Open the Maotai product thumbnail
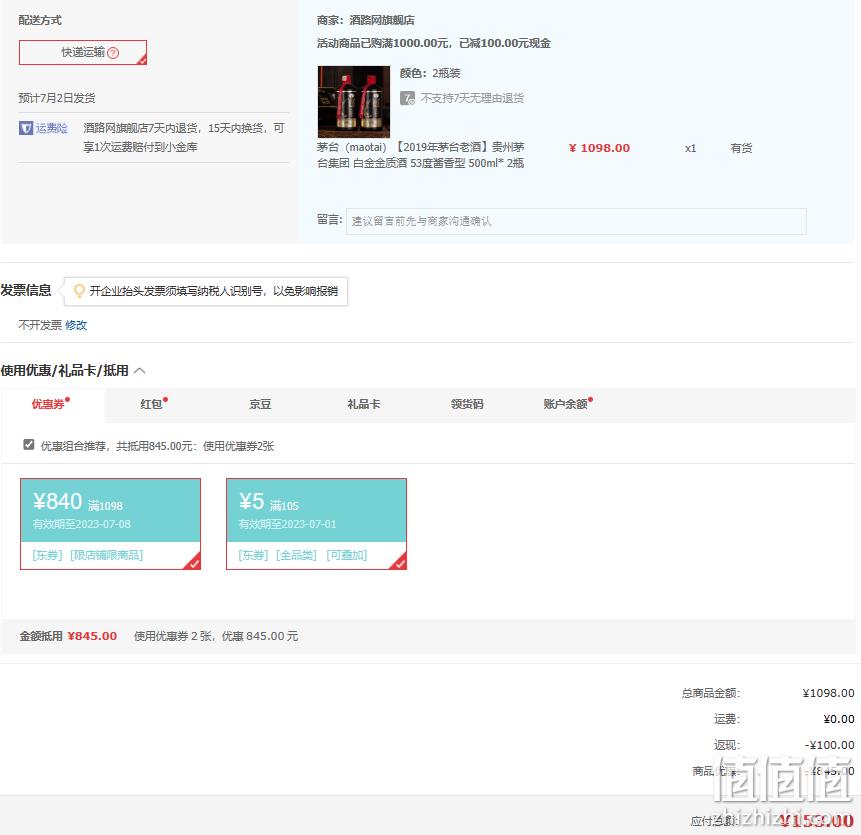Screen dimensions: 861x835 pos(354,102)
